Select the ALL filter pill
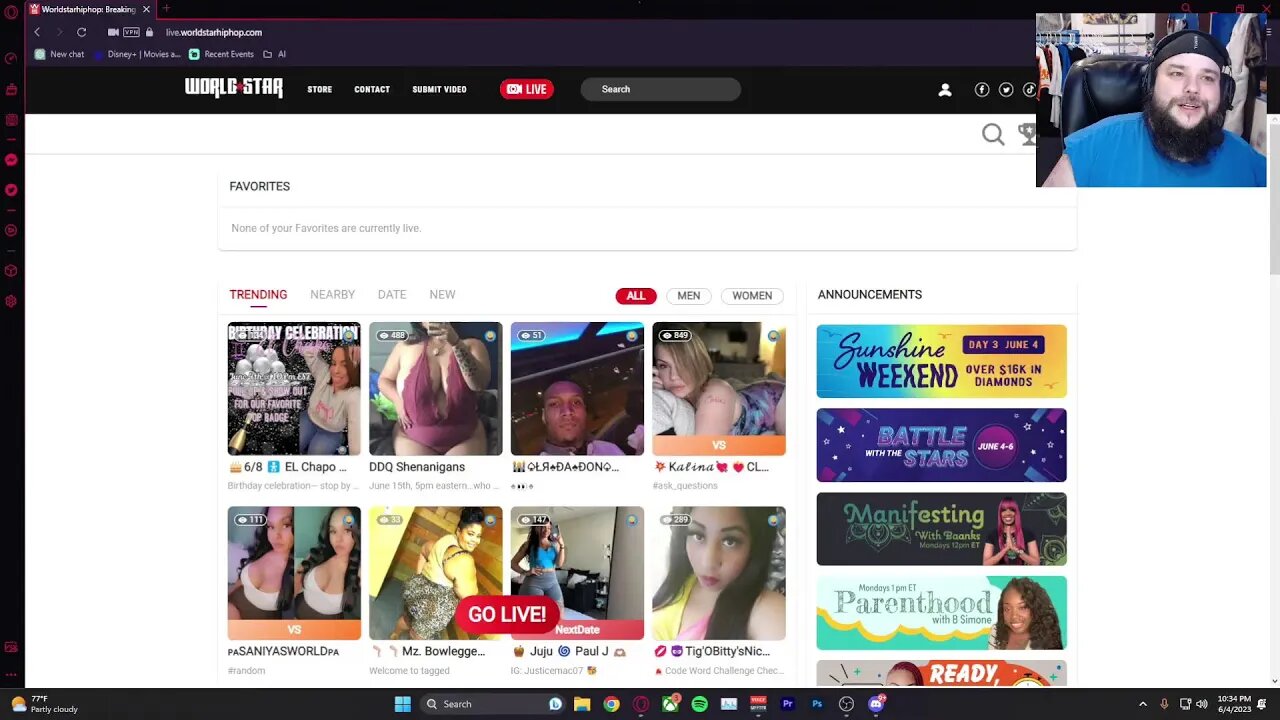Screen dimensions: 1280x720 pyautogui.click(x=636, y=296)
